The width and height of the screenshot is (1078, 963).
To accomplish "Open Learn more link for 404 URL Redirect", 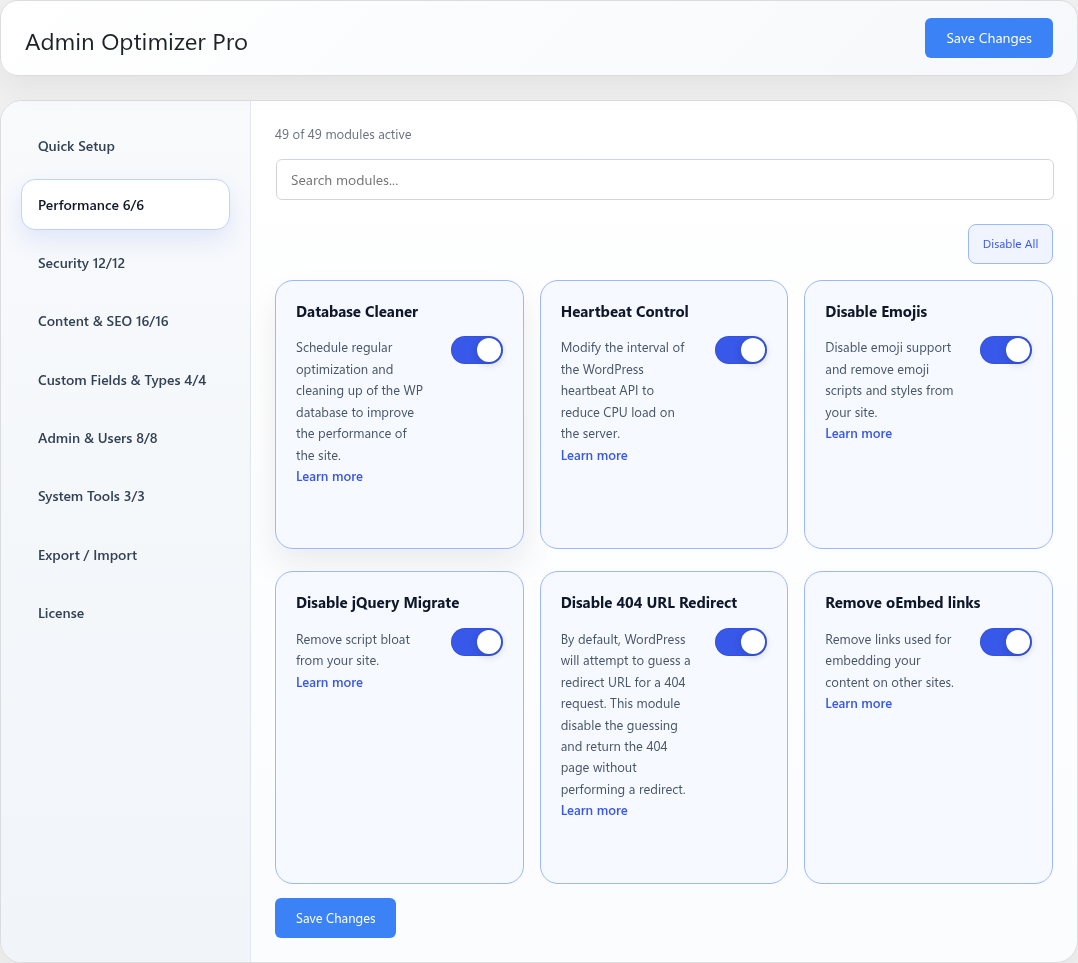I will (x=594, y=810).
